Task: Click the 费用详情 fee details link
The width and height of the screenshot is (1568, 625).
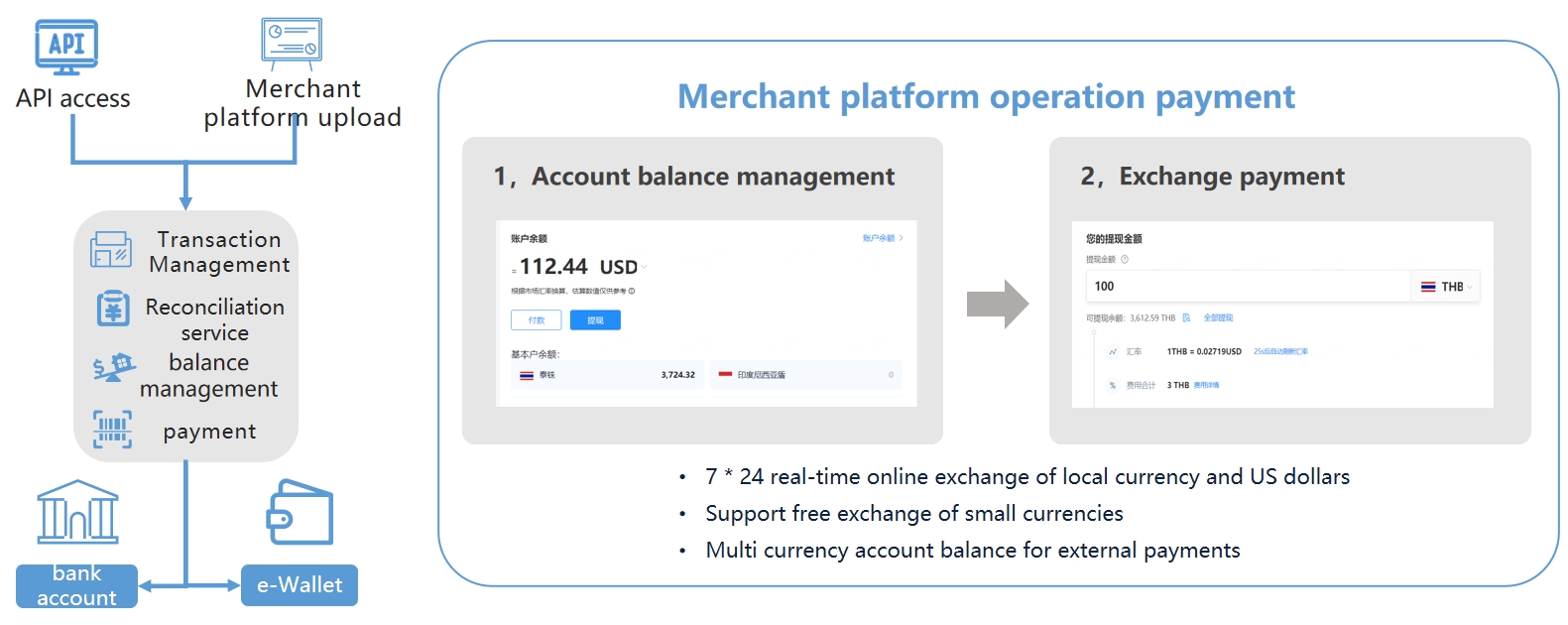Action: point(1206,385)
